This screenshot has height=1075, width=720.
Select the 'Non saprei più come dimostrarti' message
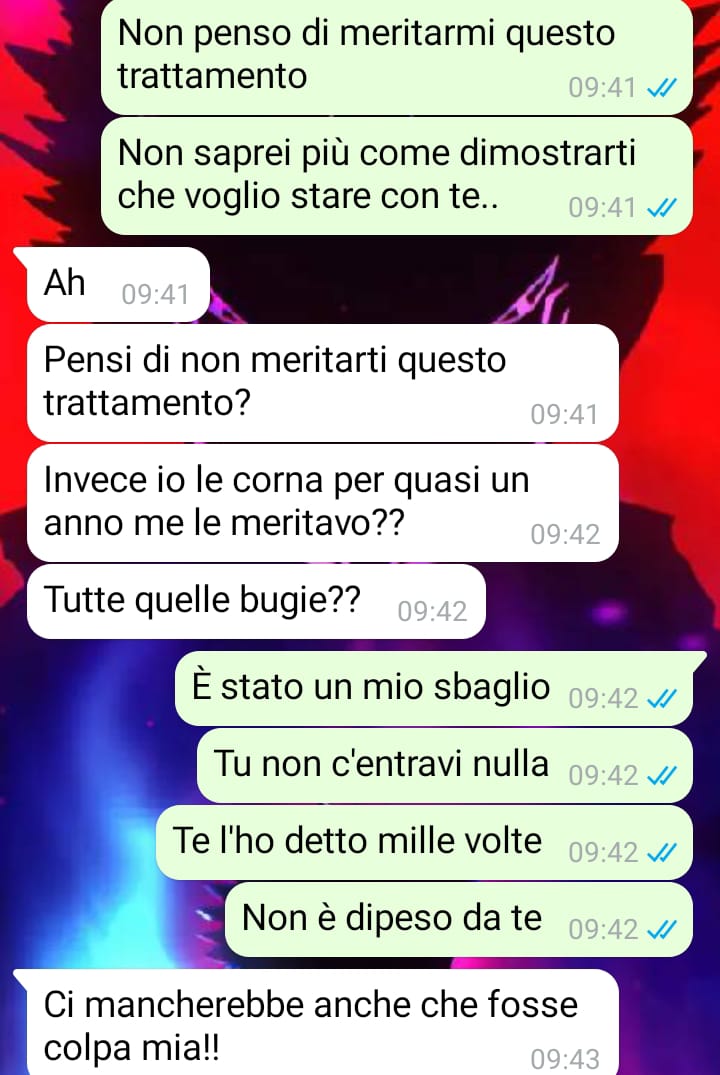click(x=397, y=176)
